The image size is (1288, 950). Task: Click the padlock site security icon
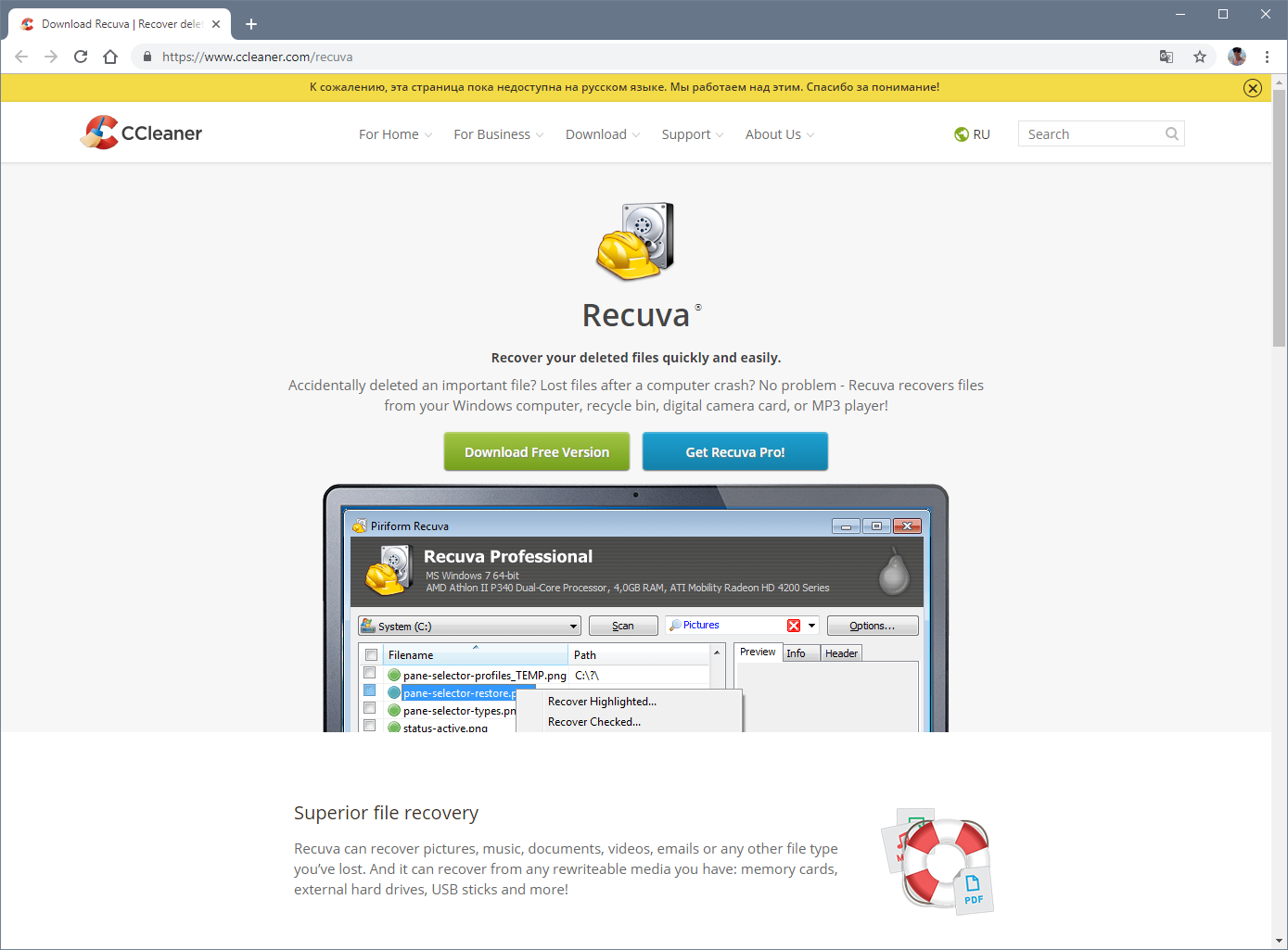coord(147,57)
